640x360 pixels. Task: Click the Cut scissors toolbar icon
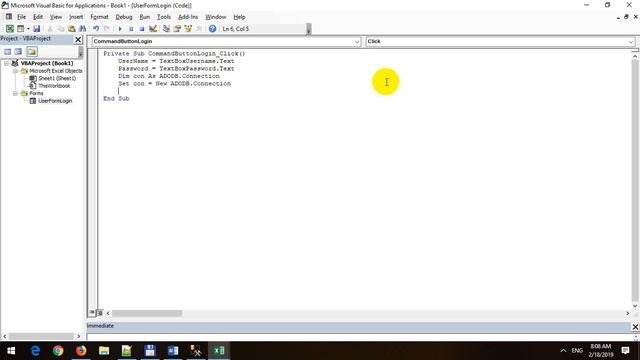click(x=50, y=29)
